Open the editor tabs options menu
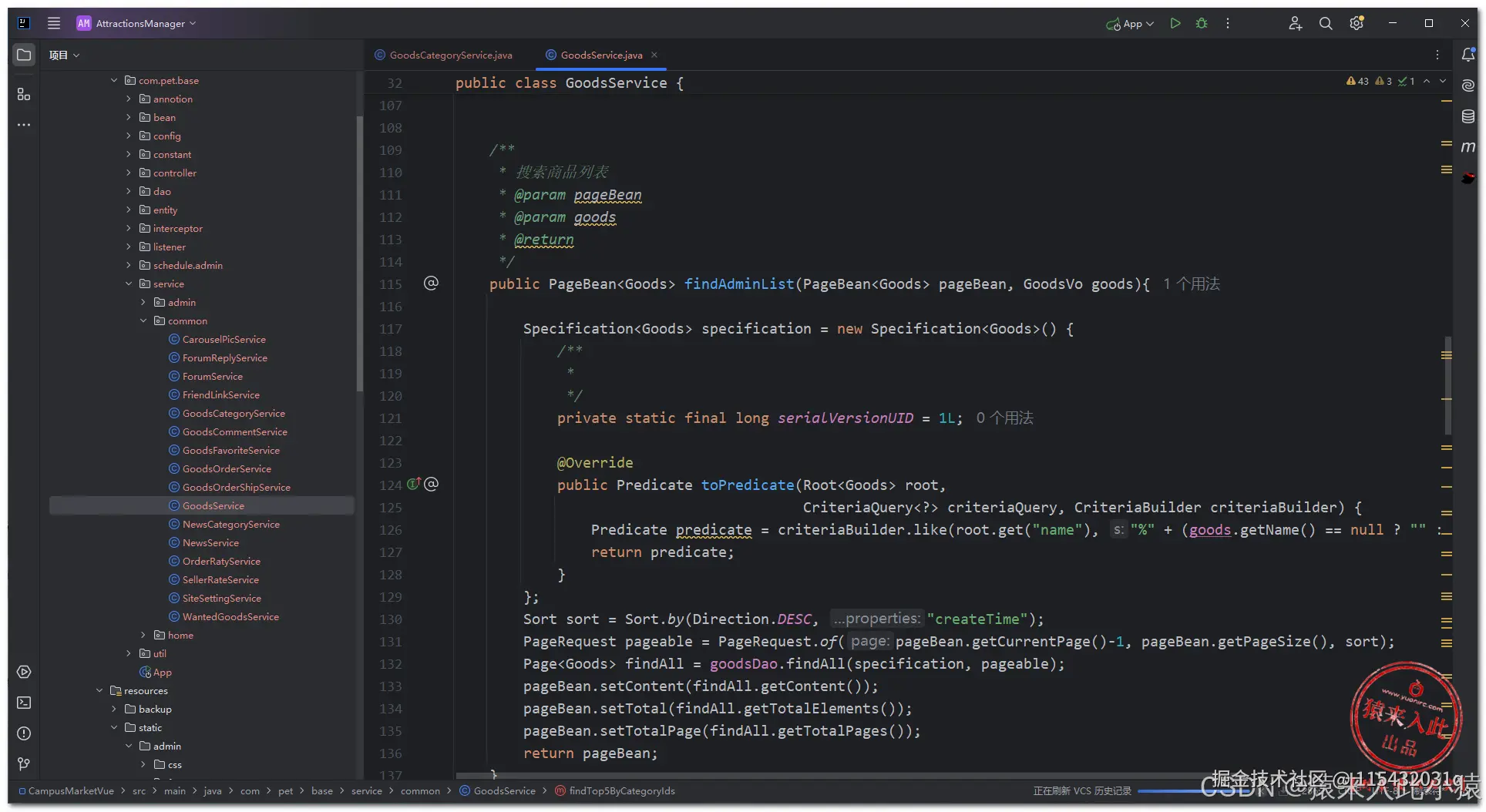This screenshot has height=812, width=1486. 1437,55
